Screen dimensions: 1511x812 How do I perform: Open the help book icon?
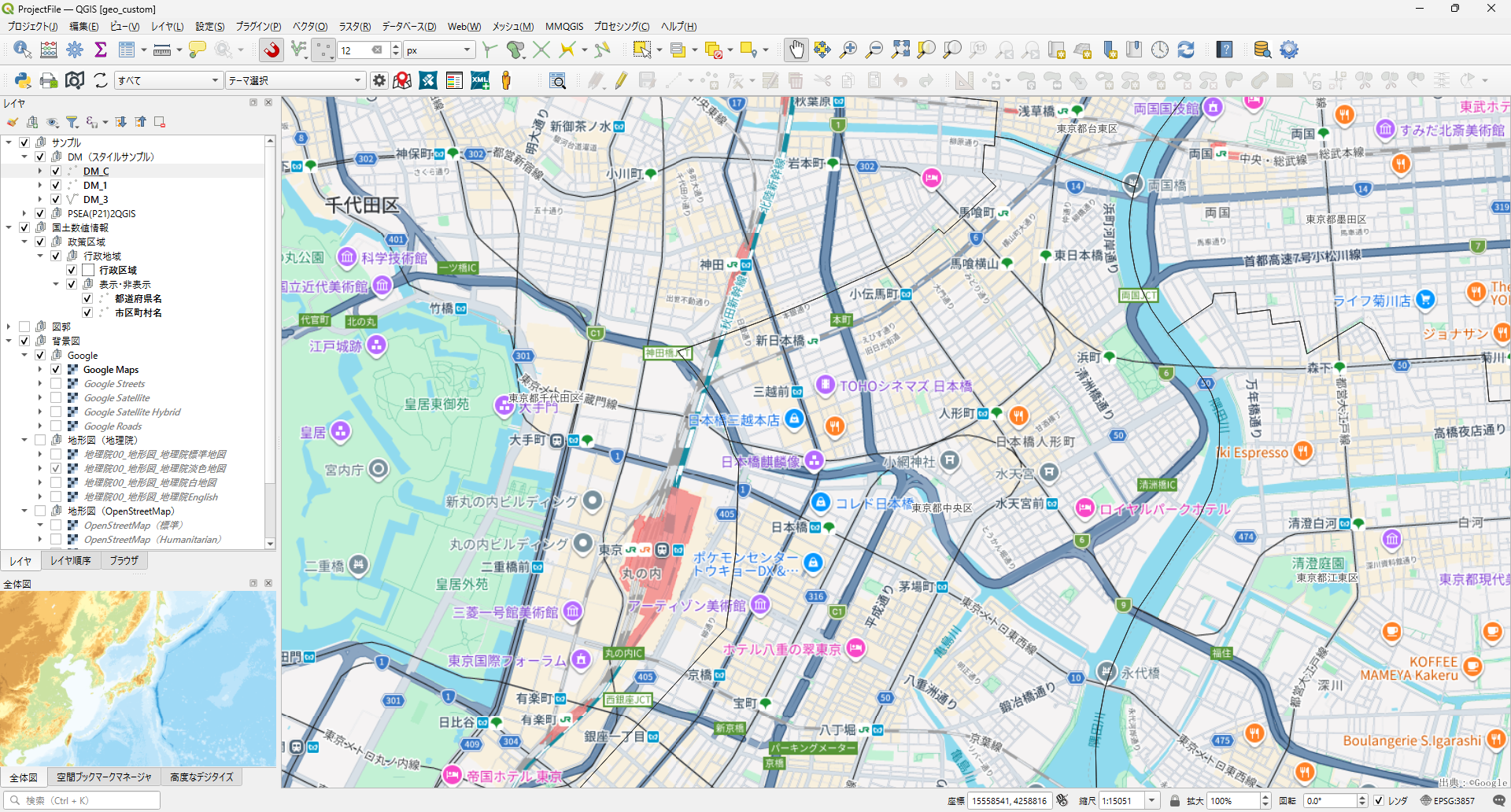click(1225, 50)
